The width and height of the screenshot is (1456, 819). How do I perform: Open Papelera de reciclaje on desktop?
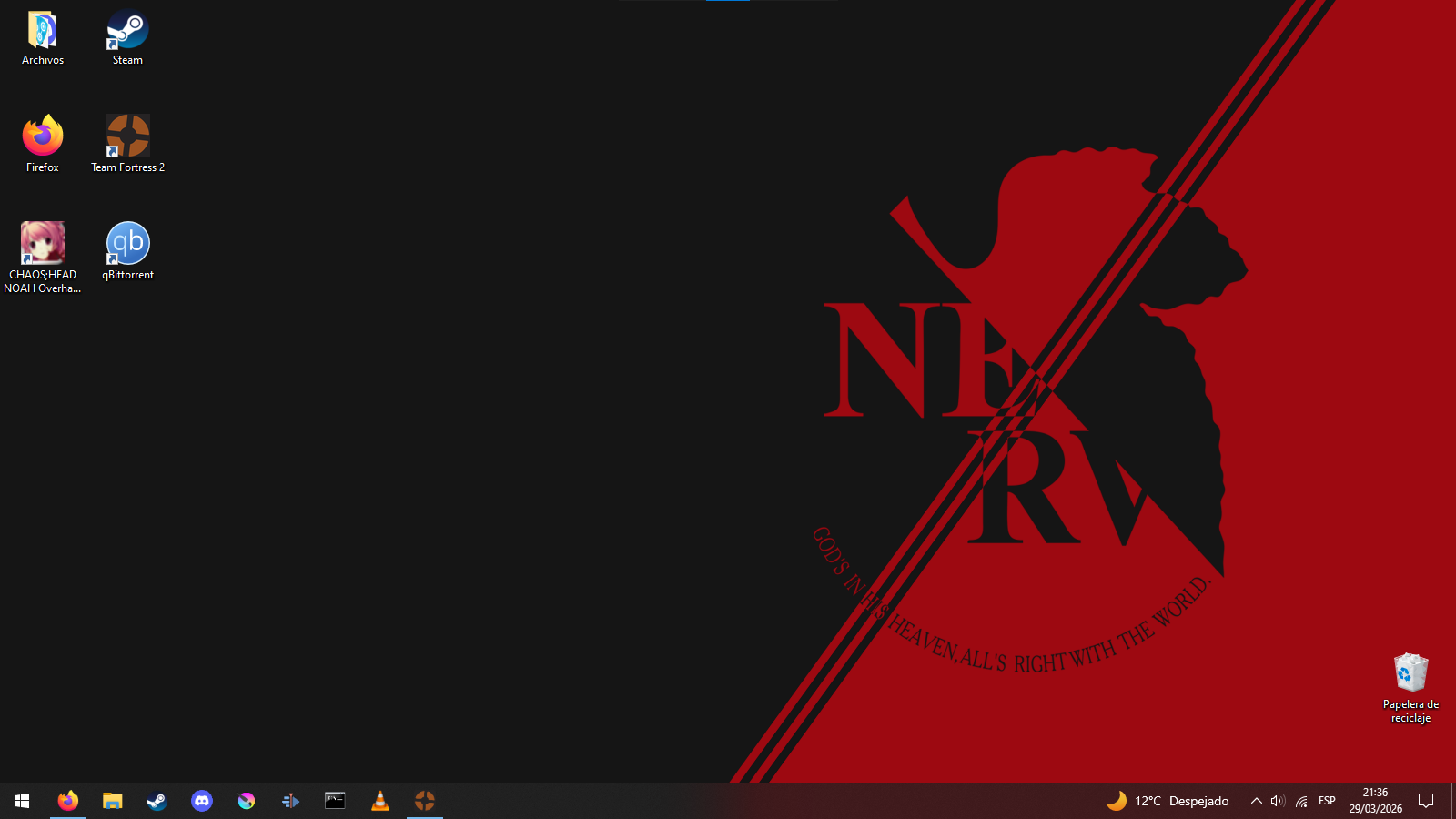1410,688
